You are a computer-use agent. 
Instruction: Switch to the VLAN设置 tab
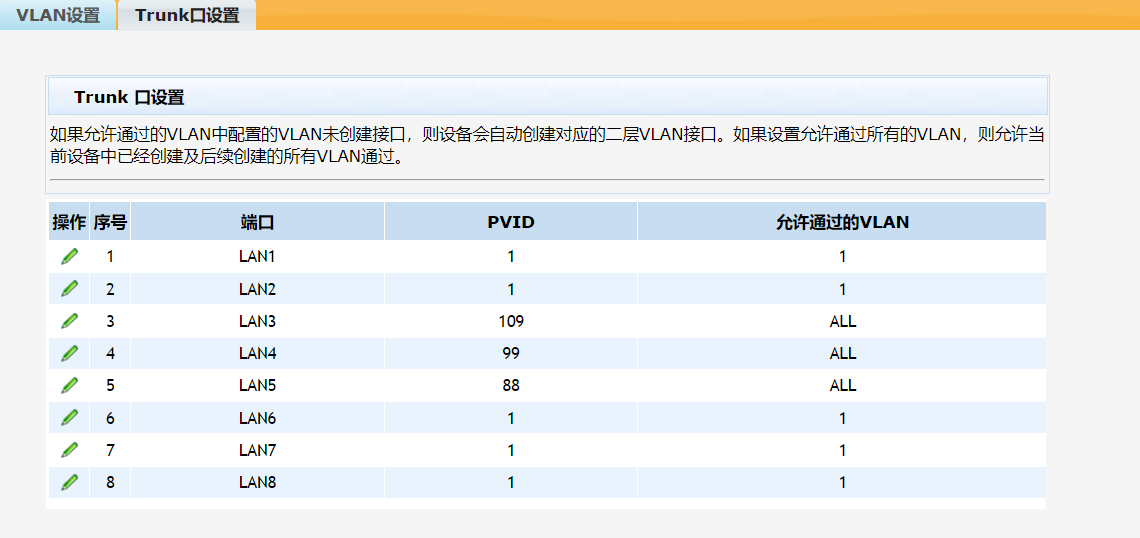58,15
